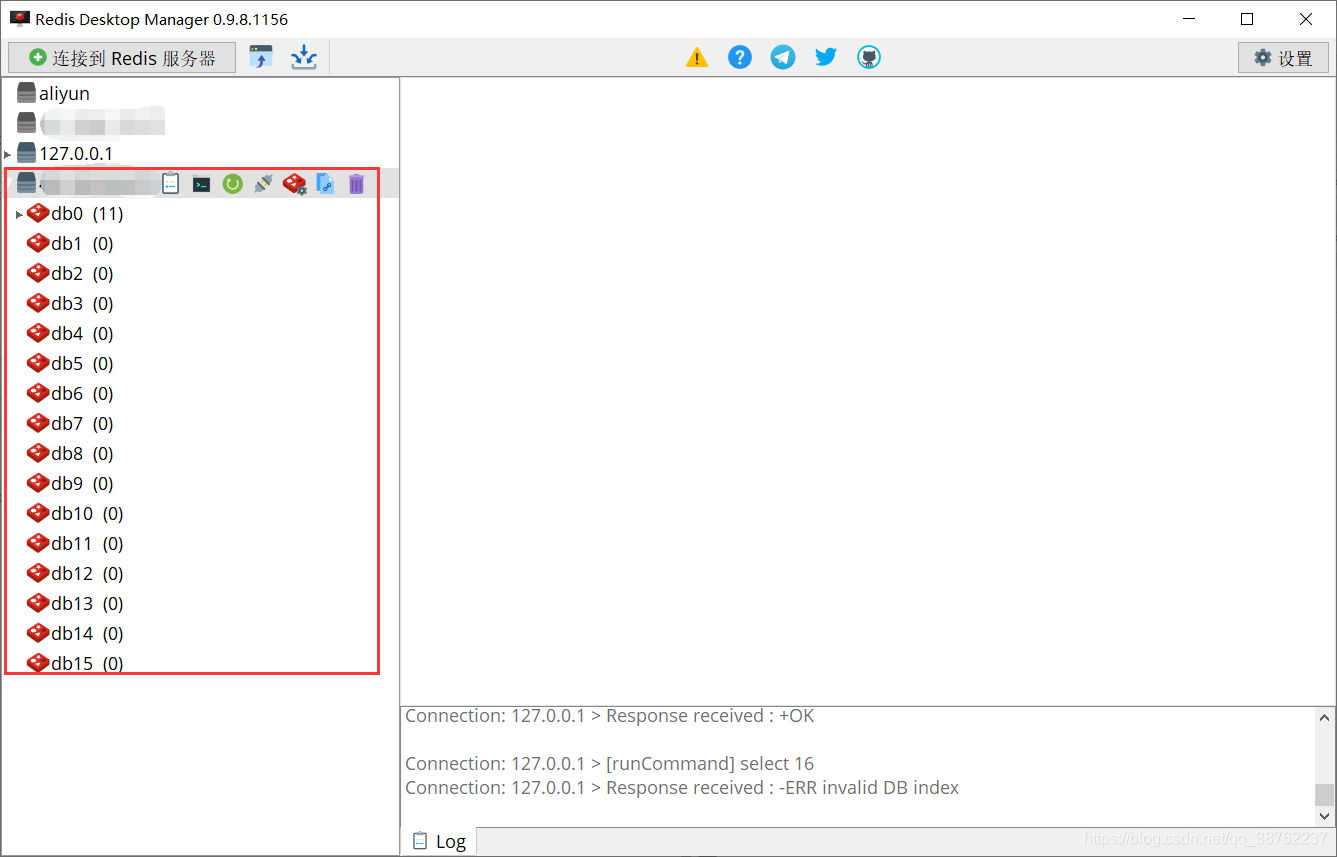Image resolution: width=1337 pixels, height=857 pixels.
Task: Select the aliyun connection
Action: click(x=64, y=93)
